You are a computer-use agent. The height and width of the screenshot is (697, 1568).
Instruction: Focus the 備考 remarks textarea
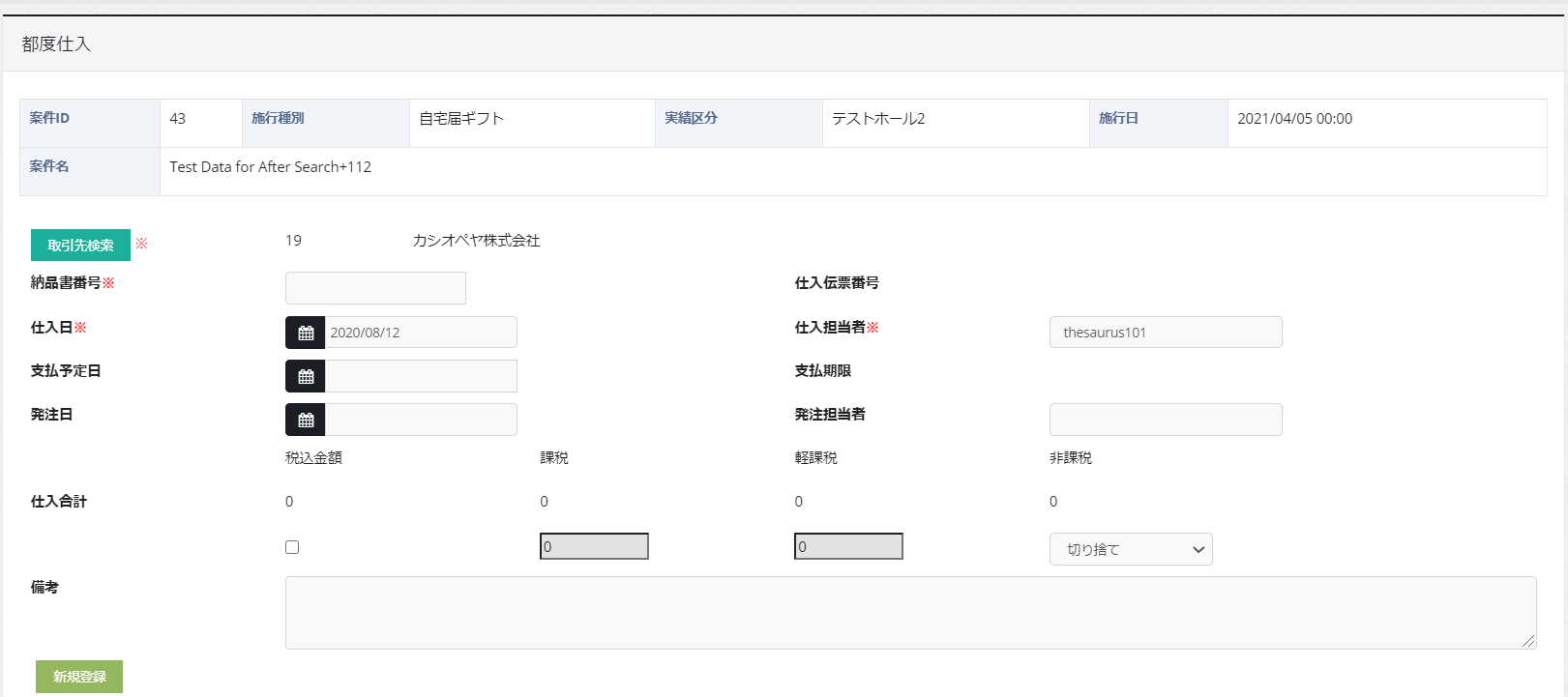[x=909, y=612]
